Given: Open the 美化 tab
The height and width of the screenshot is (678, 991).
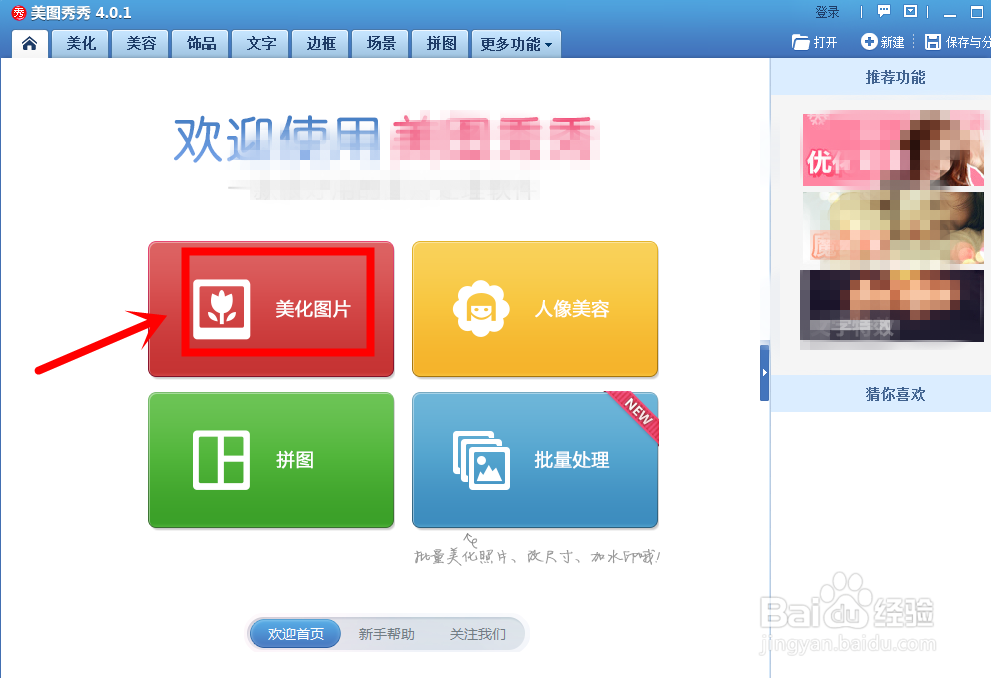Looking at the screenshot, I should click(80, 44).
